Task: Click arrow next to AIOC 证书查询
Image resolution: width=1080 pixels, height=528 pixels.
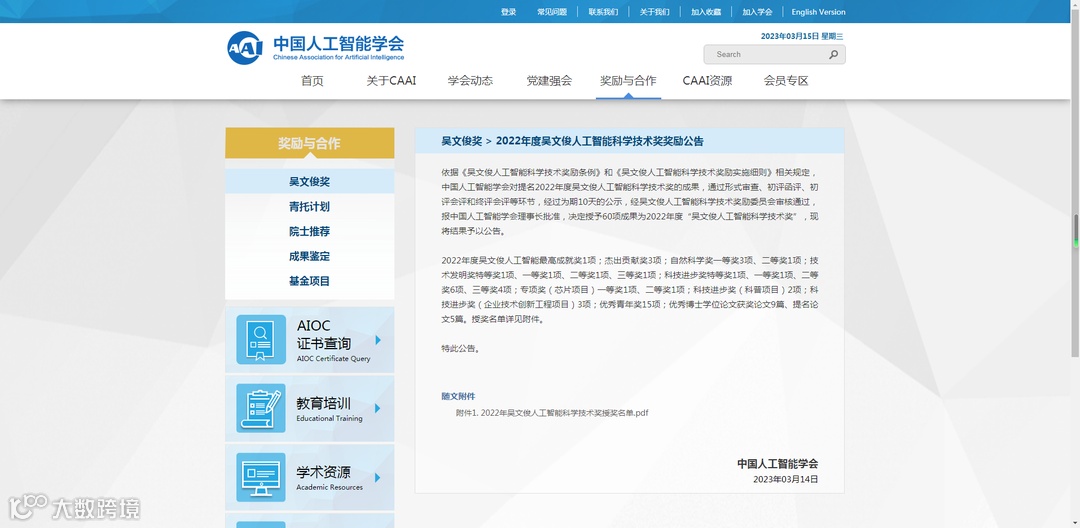Action: point(378,340)
